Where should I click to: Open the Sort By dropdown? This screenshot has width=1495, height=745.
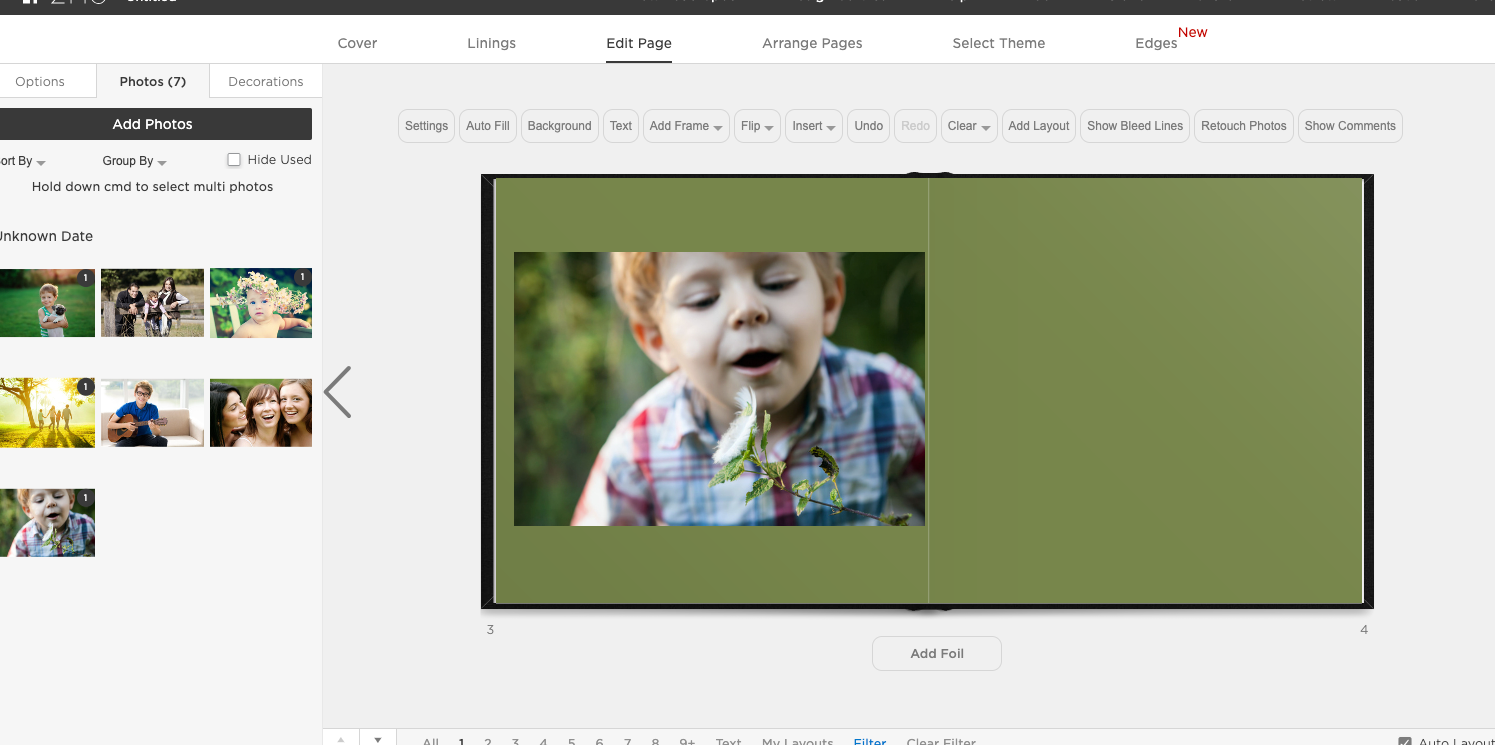click(22, 161)
